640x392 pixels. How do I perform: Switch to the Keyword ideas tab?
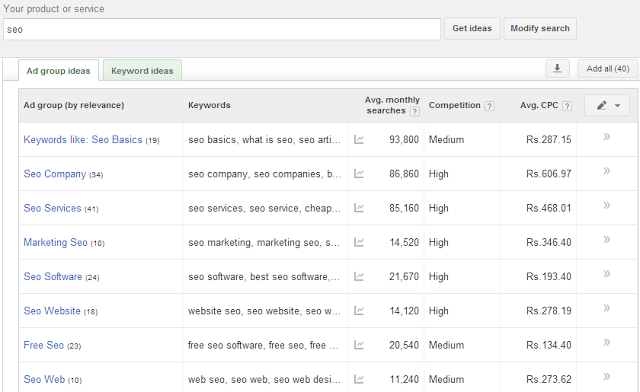tap(142, 70)
